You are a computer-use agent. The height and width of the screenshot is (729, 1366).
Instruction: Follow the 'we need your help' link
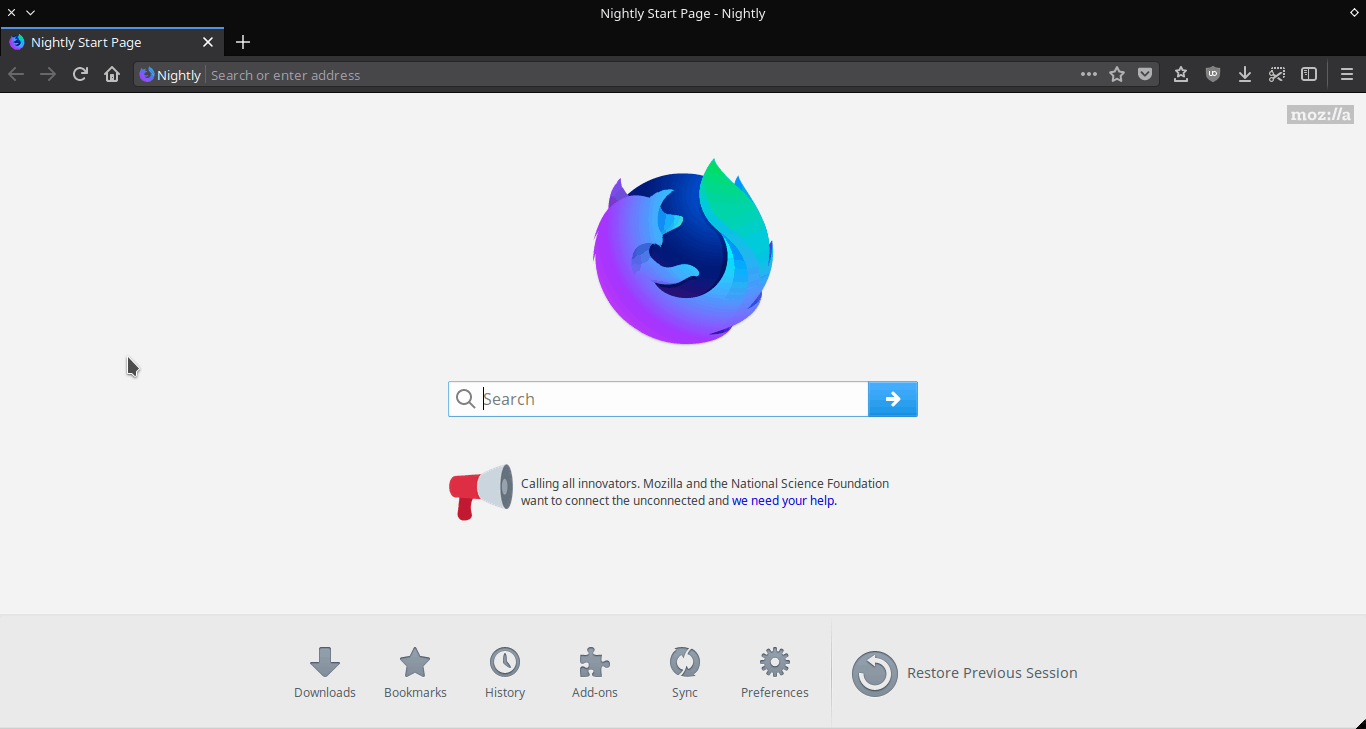[x=783, y=500]
